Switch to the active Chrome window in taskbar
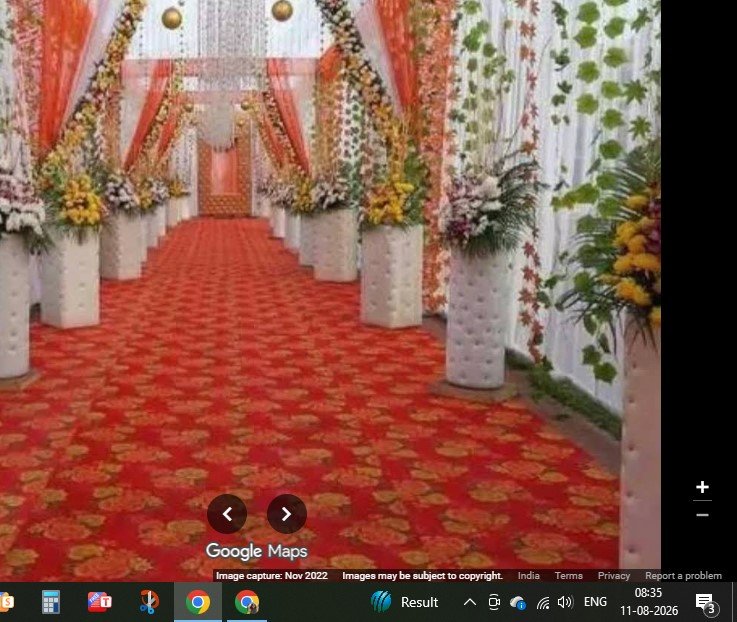 [x=198, y=602]
